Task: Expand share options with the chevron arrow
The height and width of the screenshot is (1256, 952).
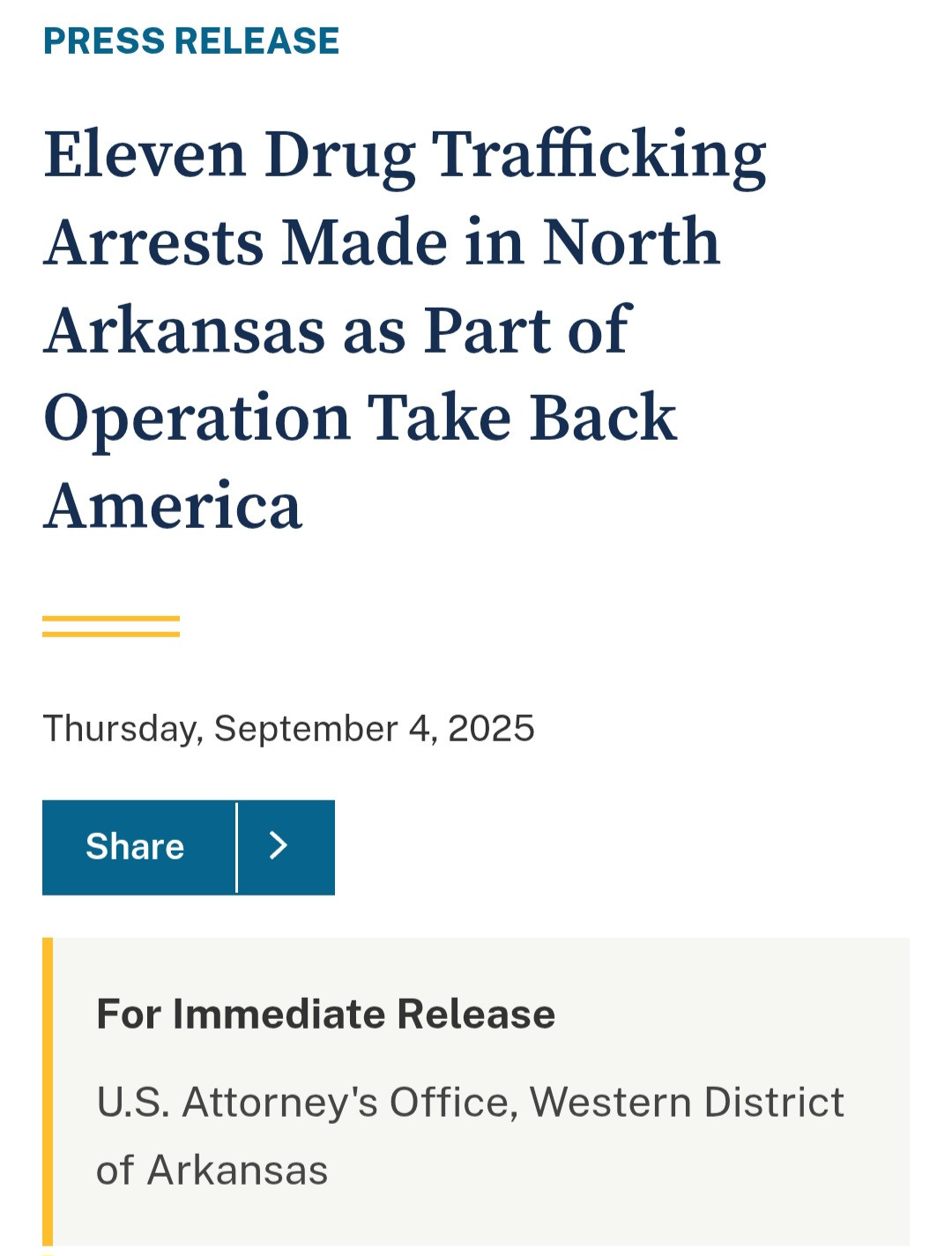Action: 279,847
